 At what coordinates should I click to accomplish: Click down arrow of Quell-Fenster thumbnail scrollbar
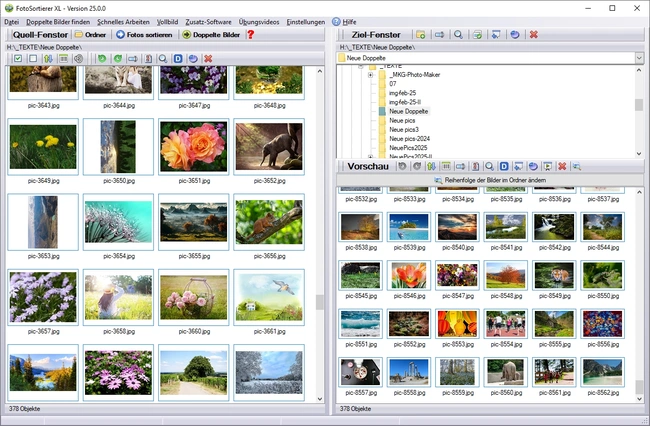[x=320, y=399]
